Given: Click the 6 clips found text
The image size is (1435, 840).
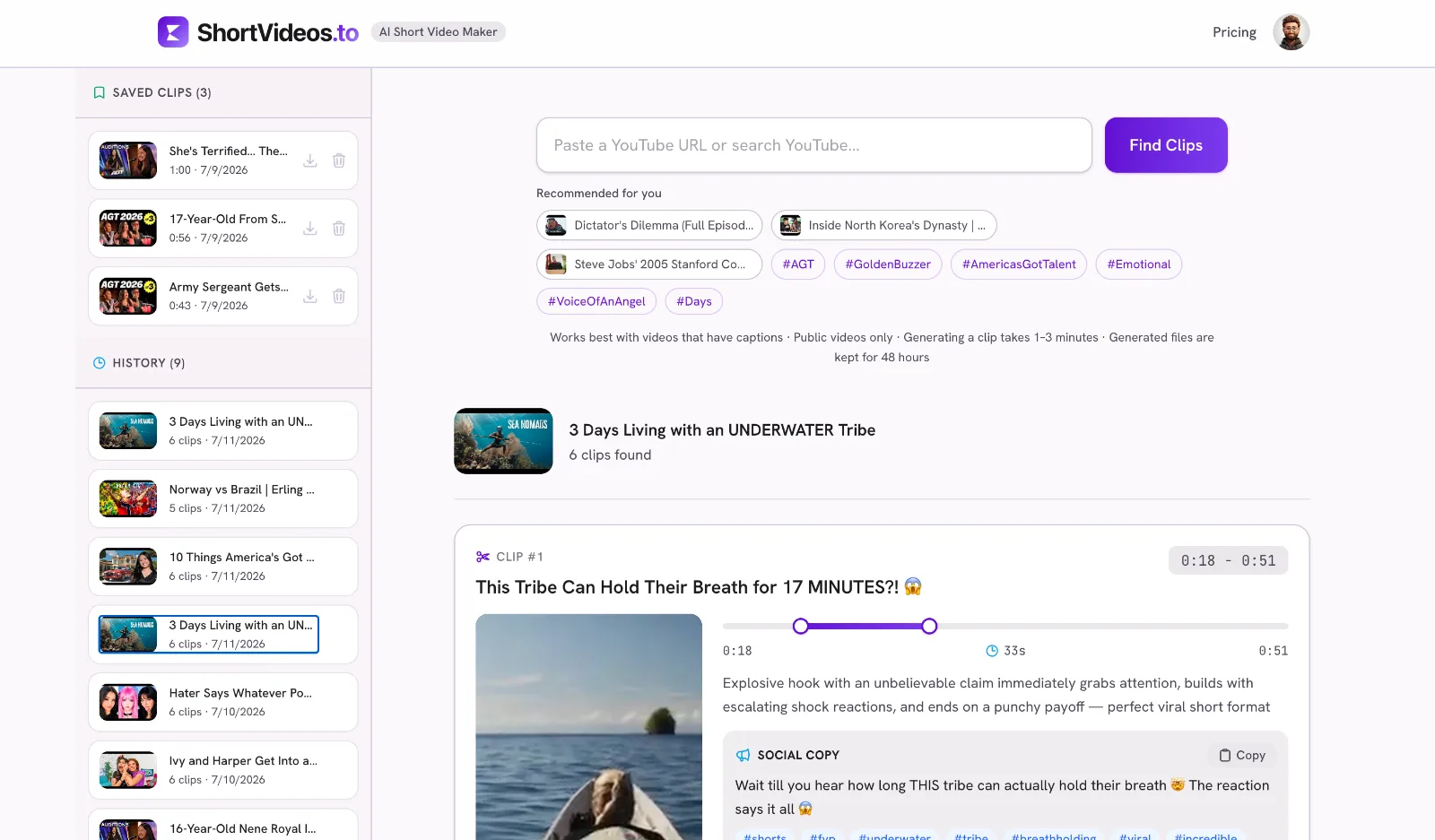Looking at the screenshot, I should [x=610, y=455].
